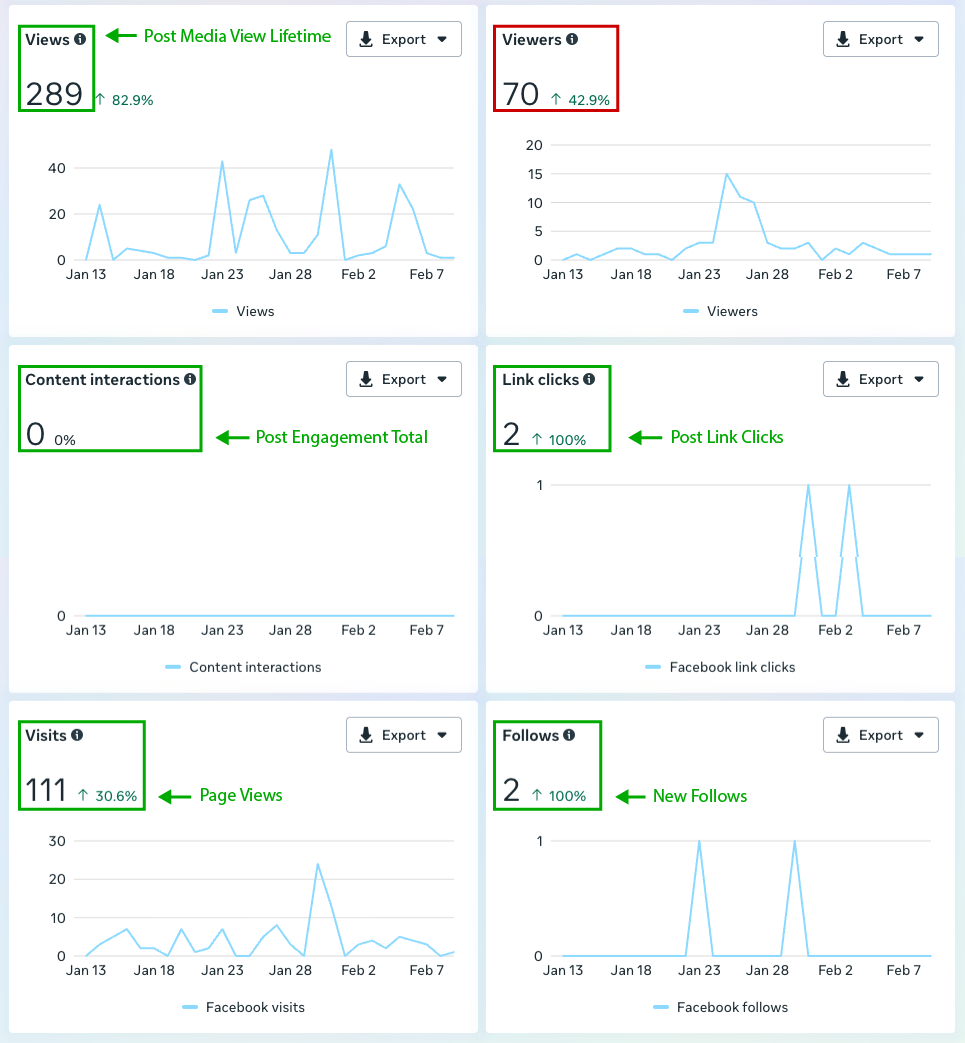Click download icon in Views Export button

pos(366,39)
